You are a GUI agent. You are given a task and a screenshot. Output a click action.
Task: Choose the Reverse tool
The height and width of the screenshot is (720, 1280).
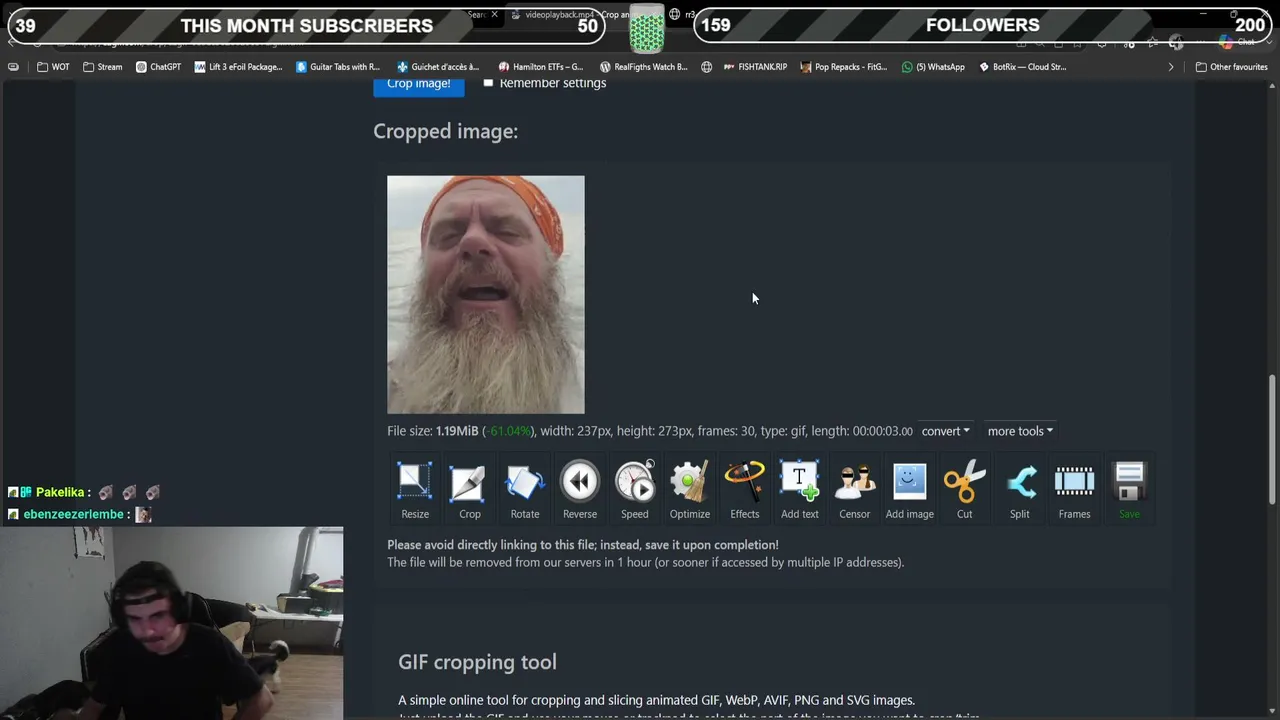pos(580,490)
